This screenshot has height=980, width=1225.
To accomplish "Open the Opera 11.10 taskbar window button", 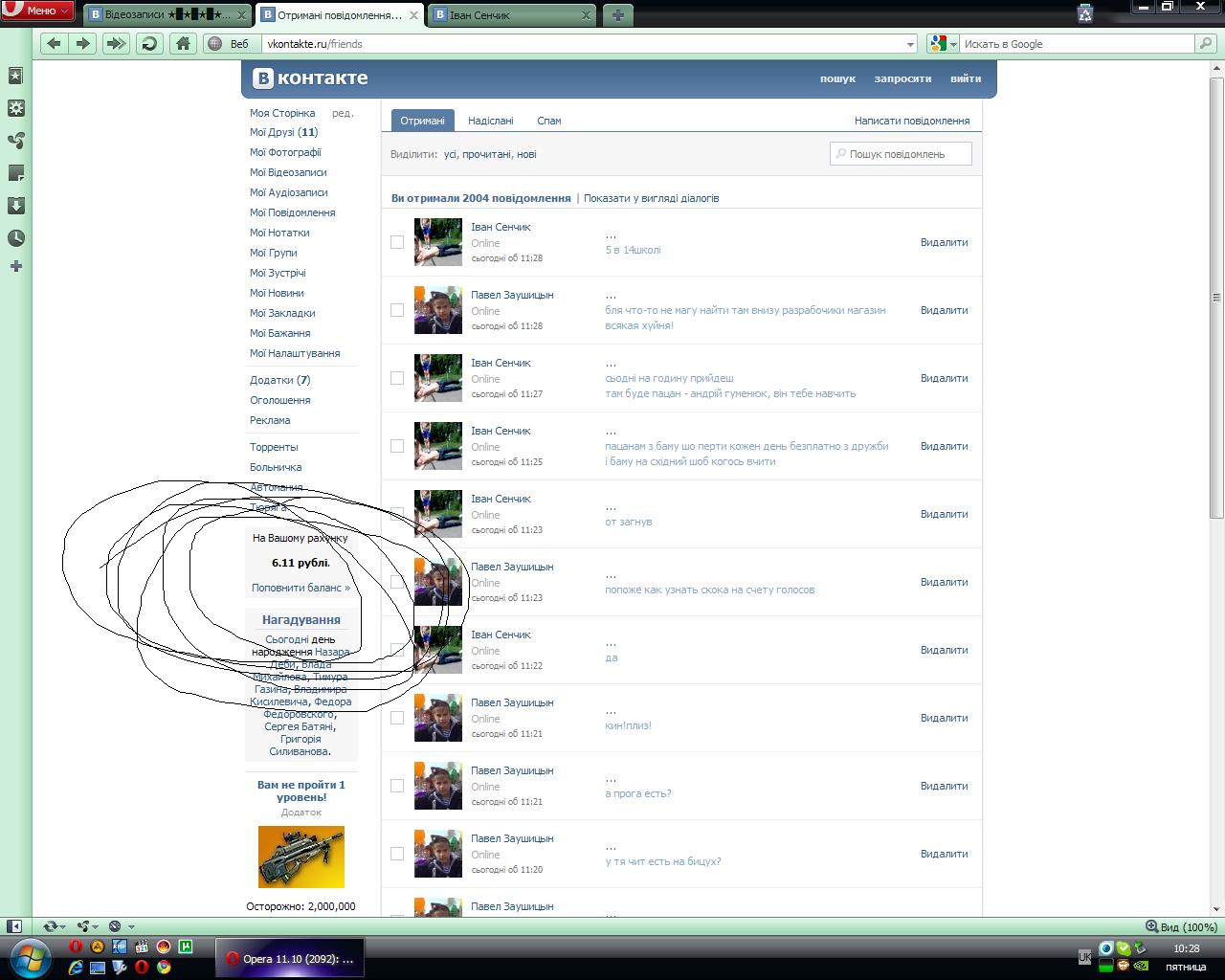I will (289, 958).
